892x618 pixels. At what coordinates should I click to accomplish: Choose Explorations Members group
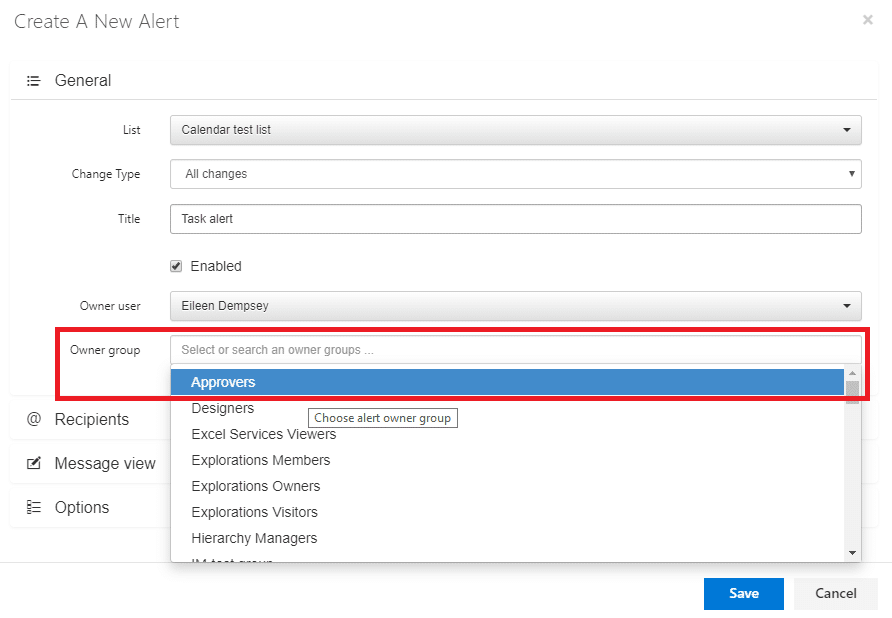click(507, 460)
